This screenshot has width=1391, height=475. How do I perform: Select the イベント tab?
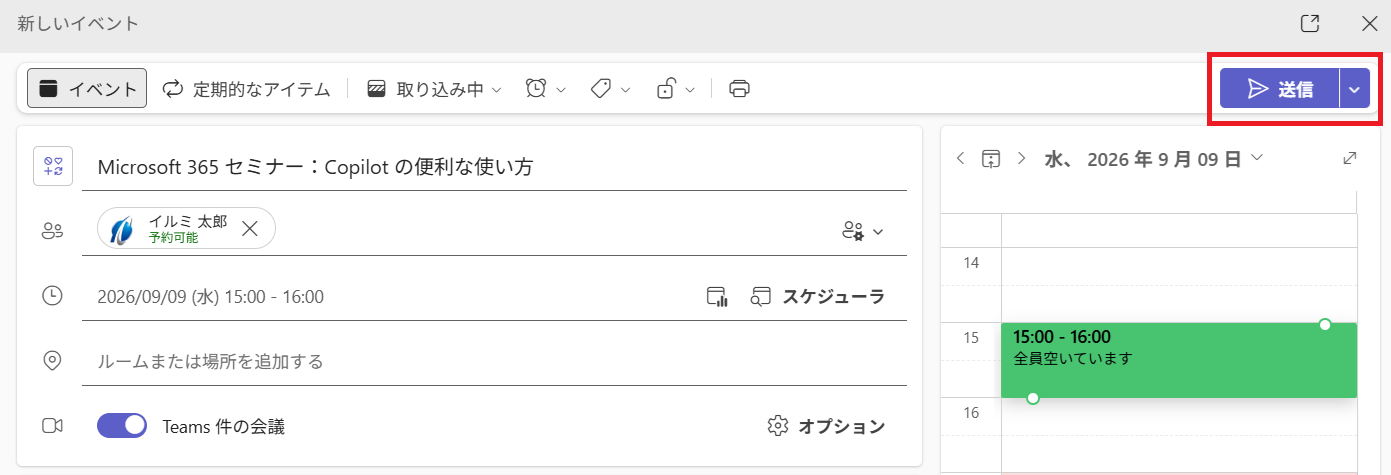(87, 88)
